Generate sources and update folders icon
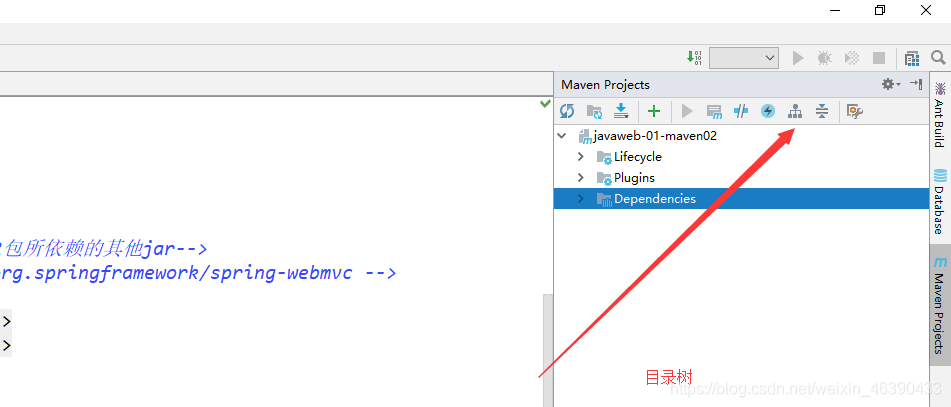This screenshot has height=407, width=951. pos(594,111)
